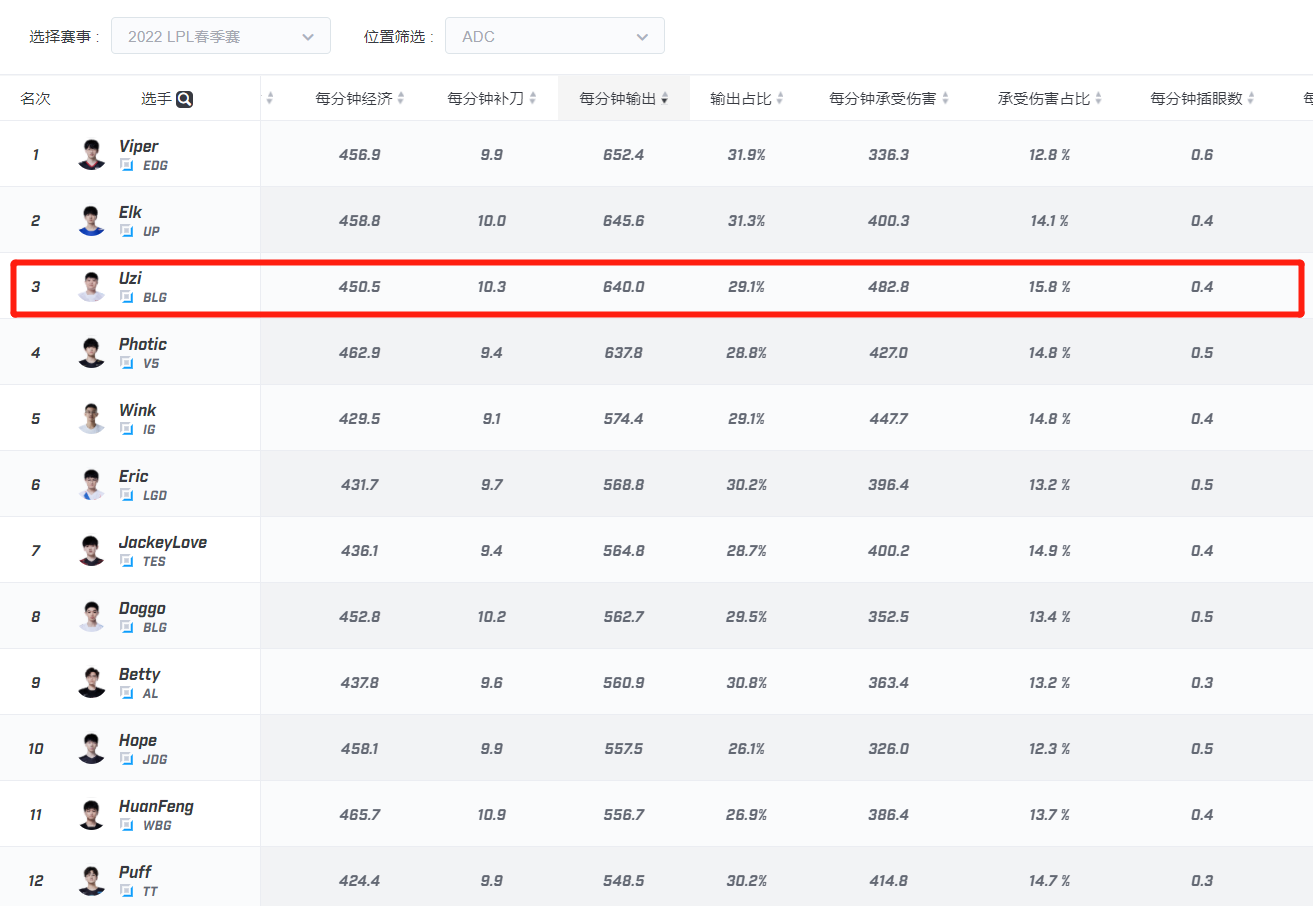Click JackeyLove's avatar photo

coord(91,550)
